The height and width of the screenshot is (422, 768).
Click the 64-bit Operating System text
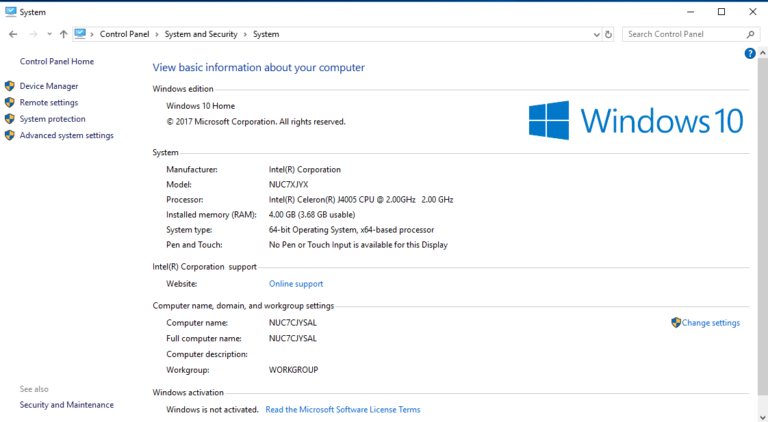pyautogui.click(x=351, y=230)
